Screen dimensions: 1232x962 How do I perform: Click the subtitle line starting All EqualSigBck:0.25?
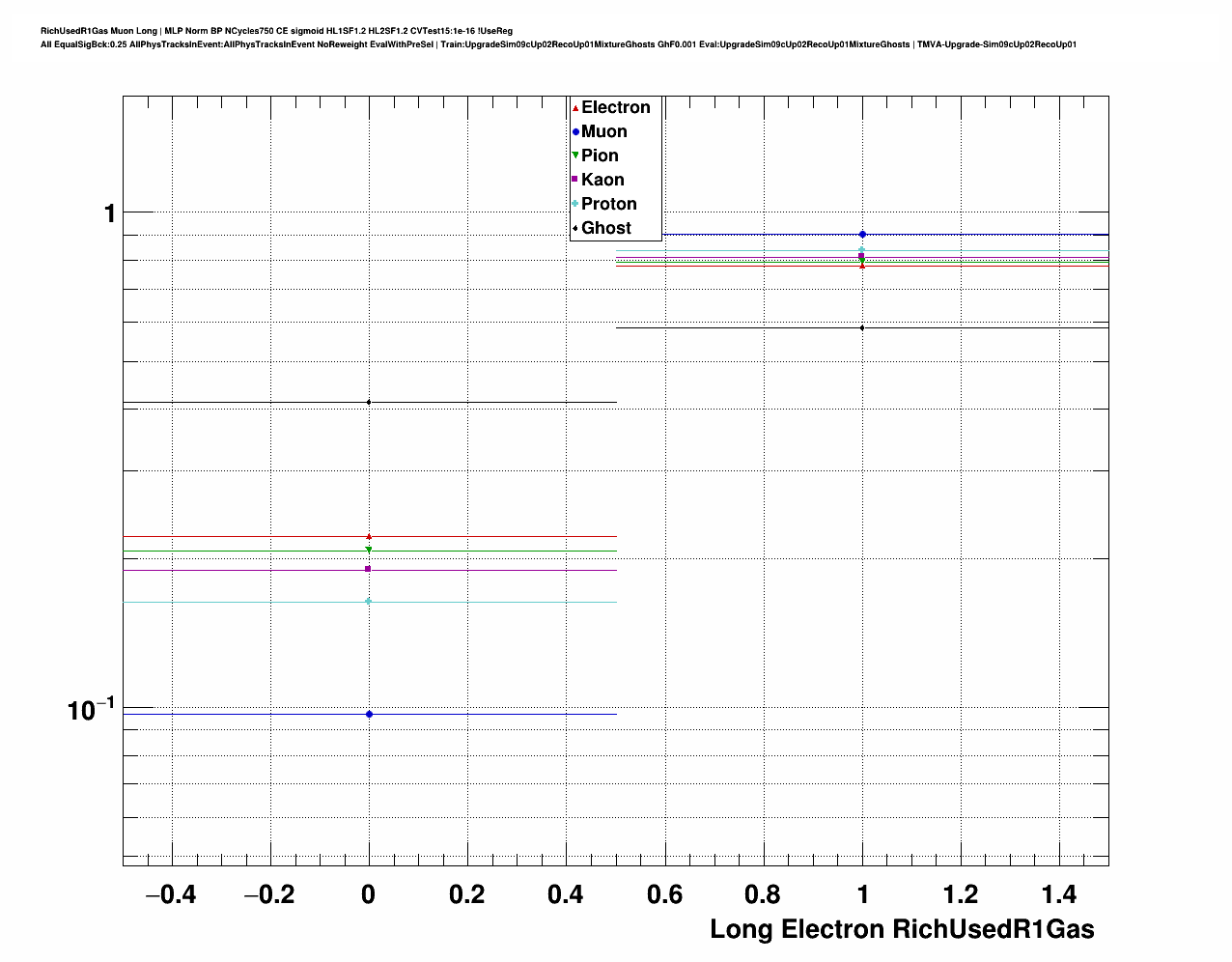[558, 44]
